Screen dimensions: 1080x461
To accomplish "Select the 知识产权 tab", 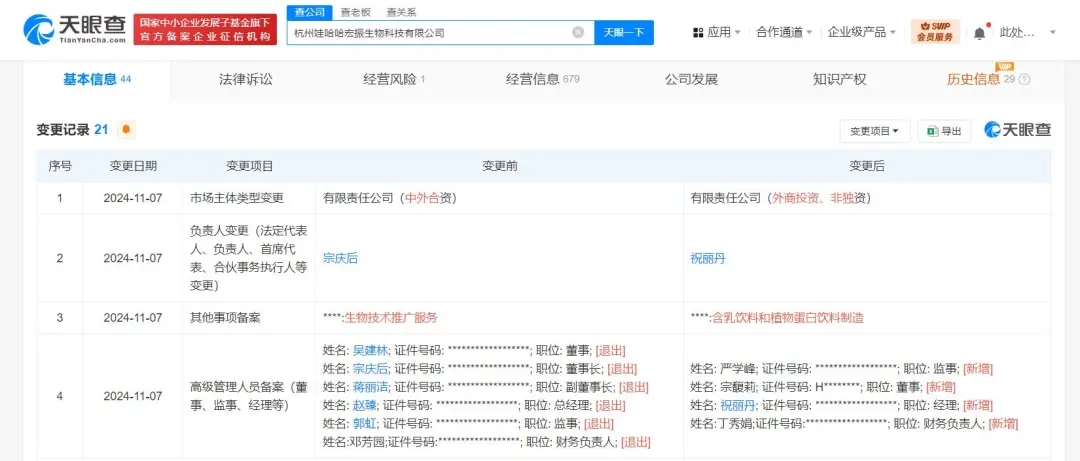I will click(x=840, y=79).
